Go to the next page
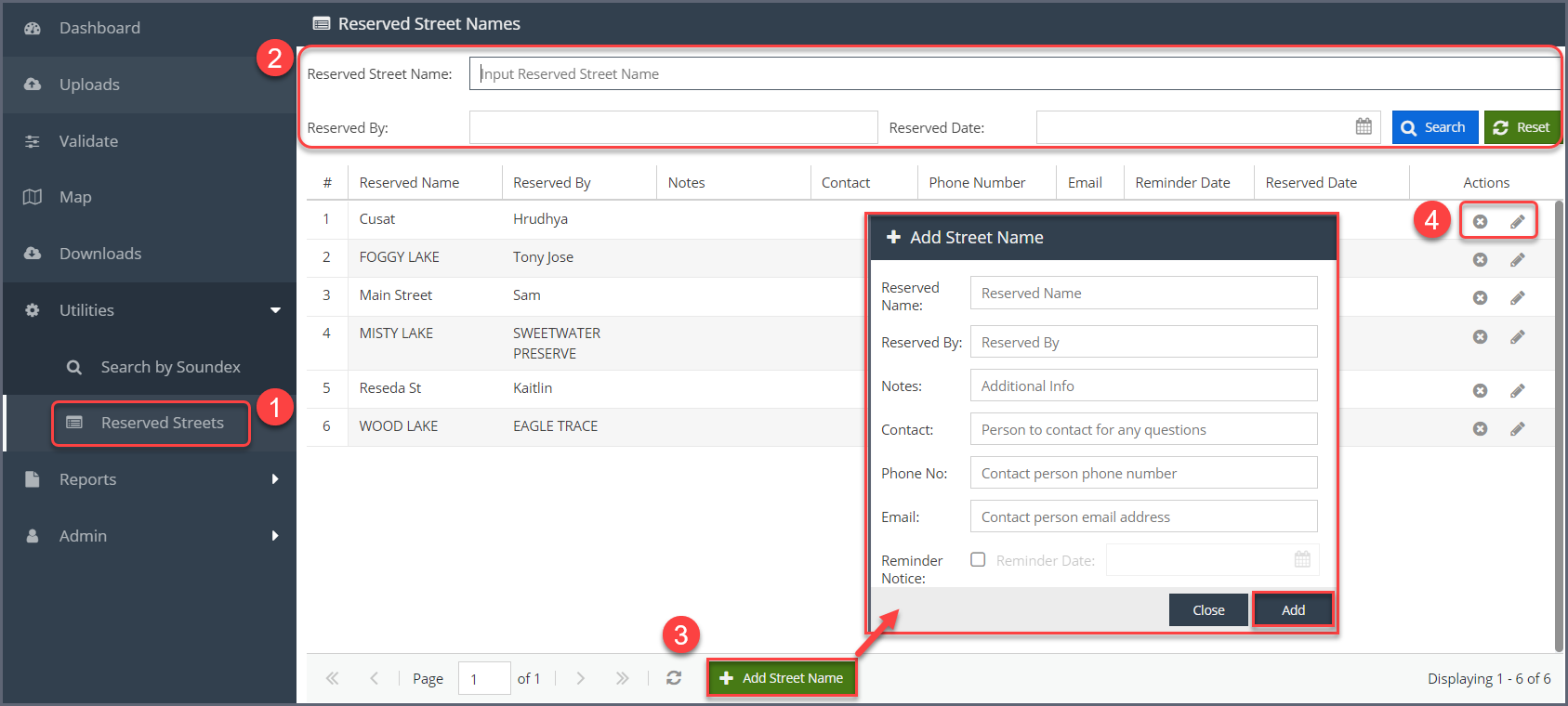 point(580,678)
